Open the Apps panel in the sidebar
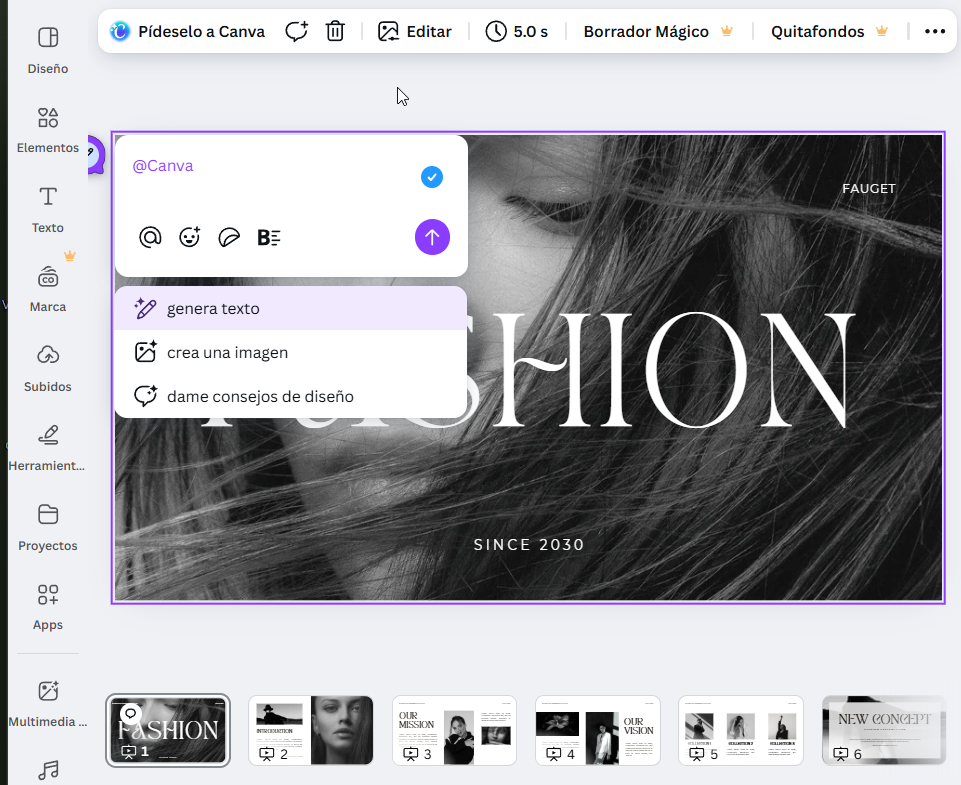961x785 pixels. click(47, 607)
